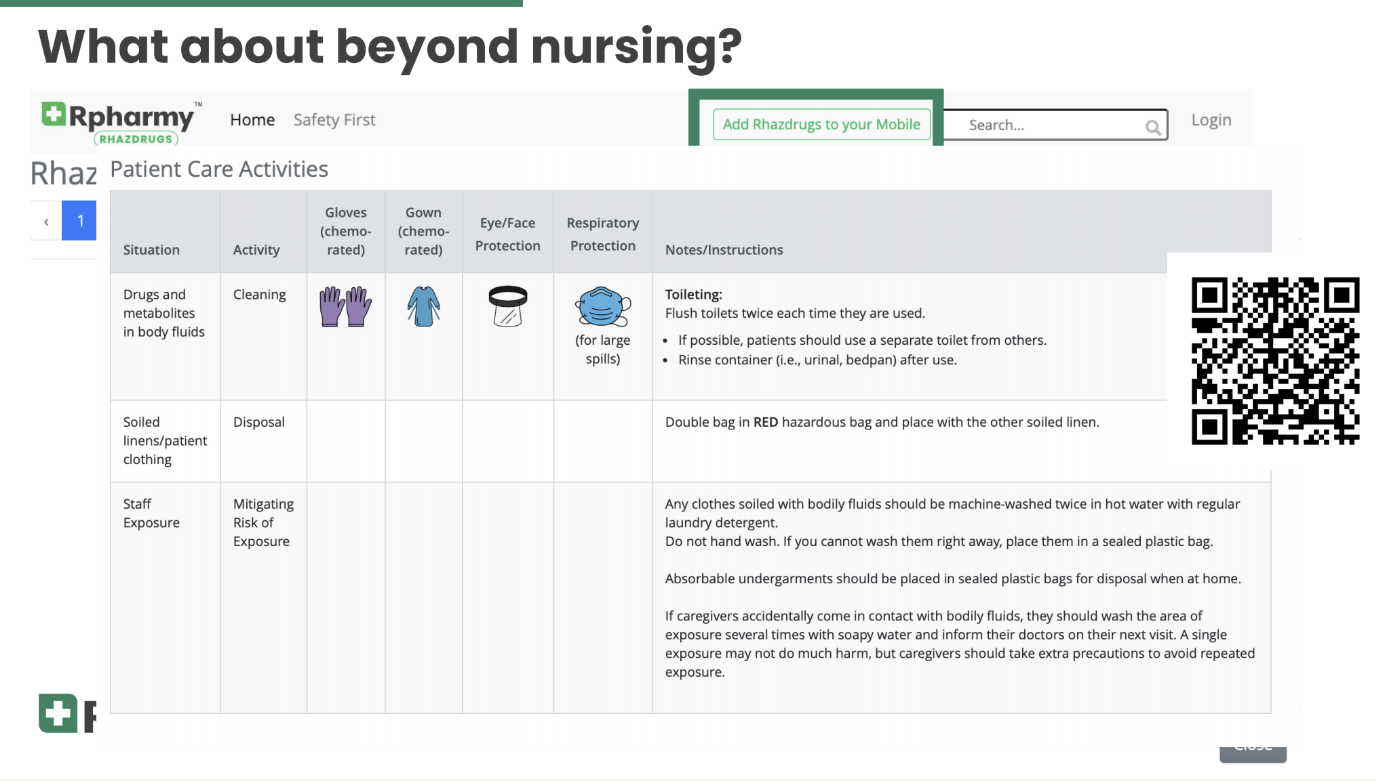Click the separate toilet bullet point
The width and height of the screenshot is (1376, 781).
point(863,340)
